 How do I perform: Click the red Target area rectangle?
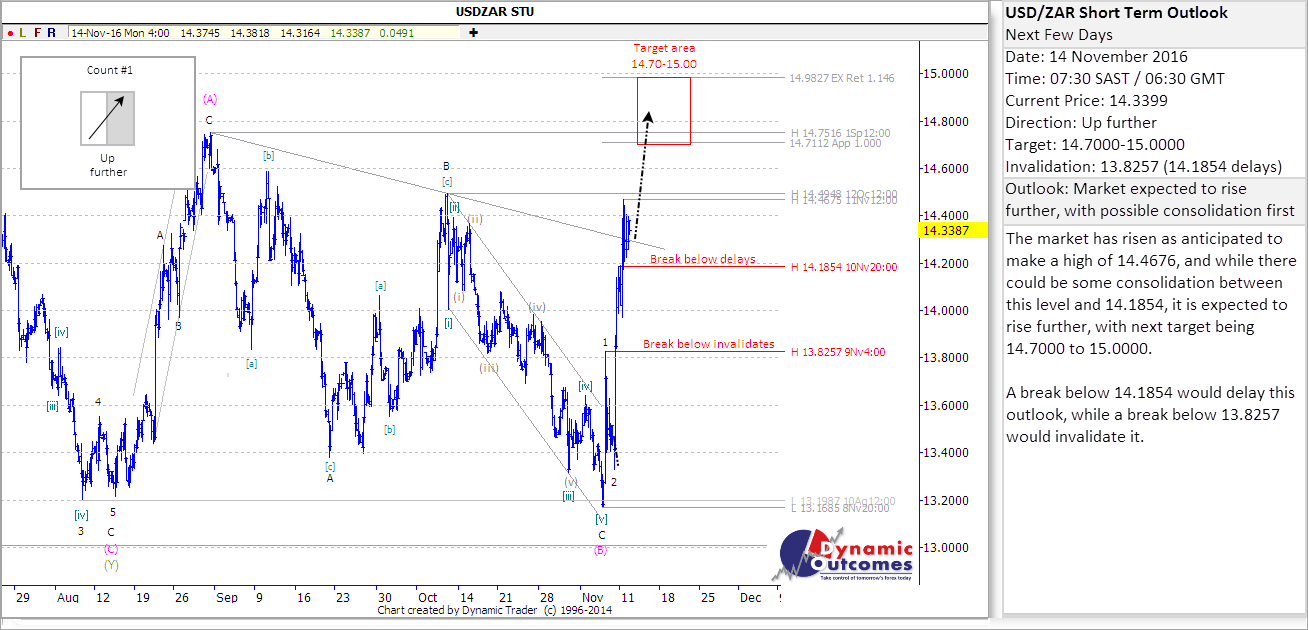click(663, 110)
